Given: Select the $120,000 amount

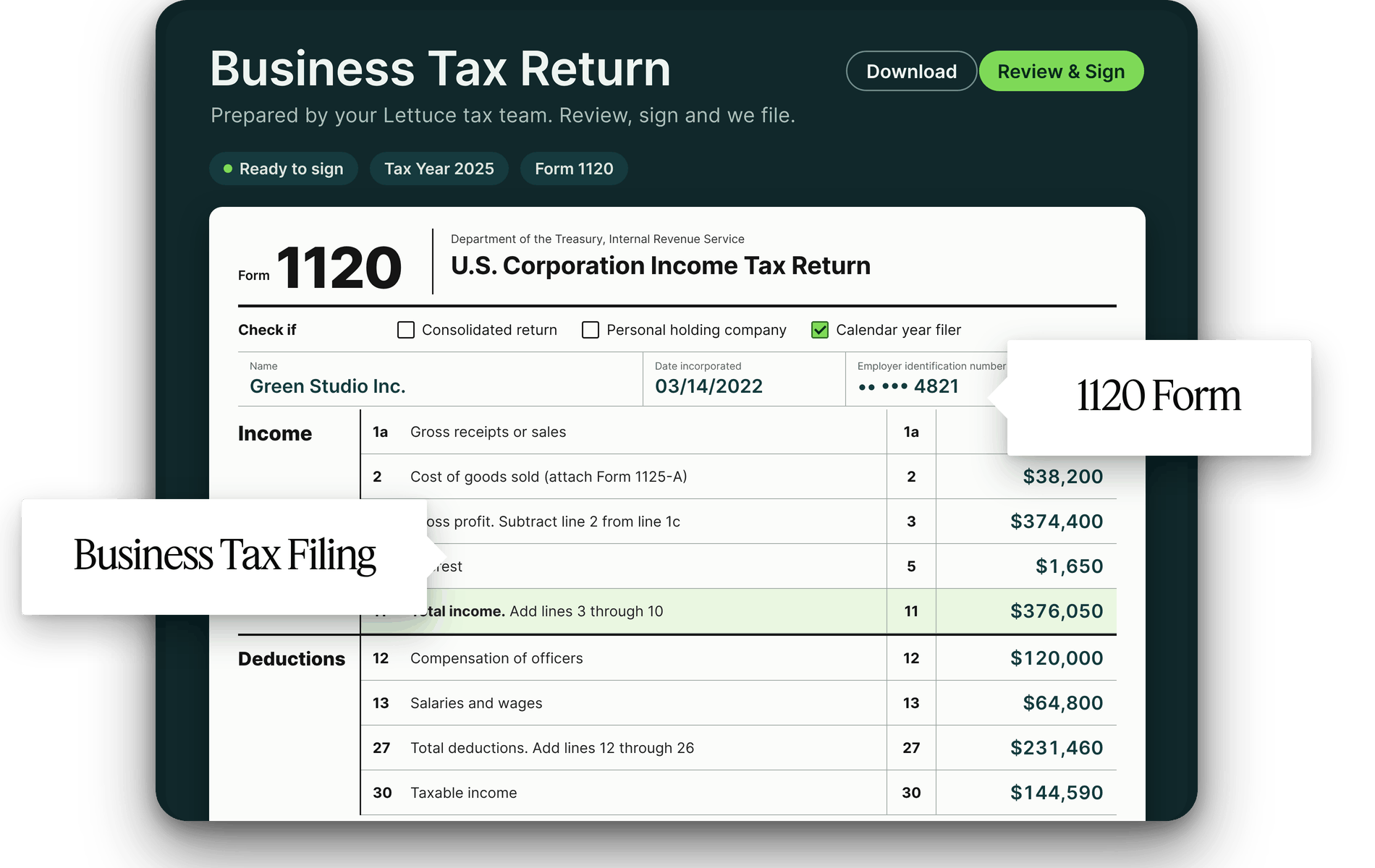Looking at the screenshot, I should [1057, 658].
